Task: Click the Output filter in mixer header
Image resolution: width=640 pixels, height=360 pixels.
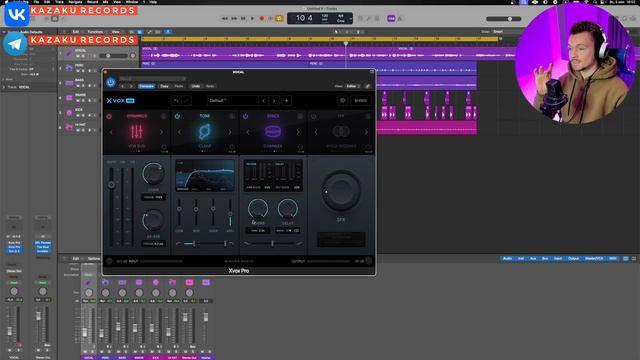Action: pyautogui.click(x=573, y=258)
